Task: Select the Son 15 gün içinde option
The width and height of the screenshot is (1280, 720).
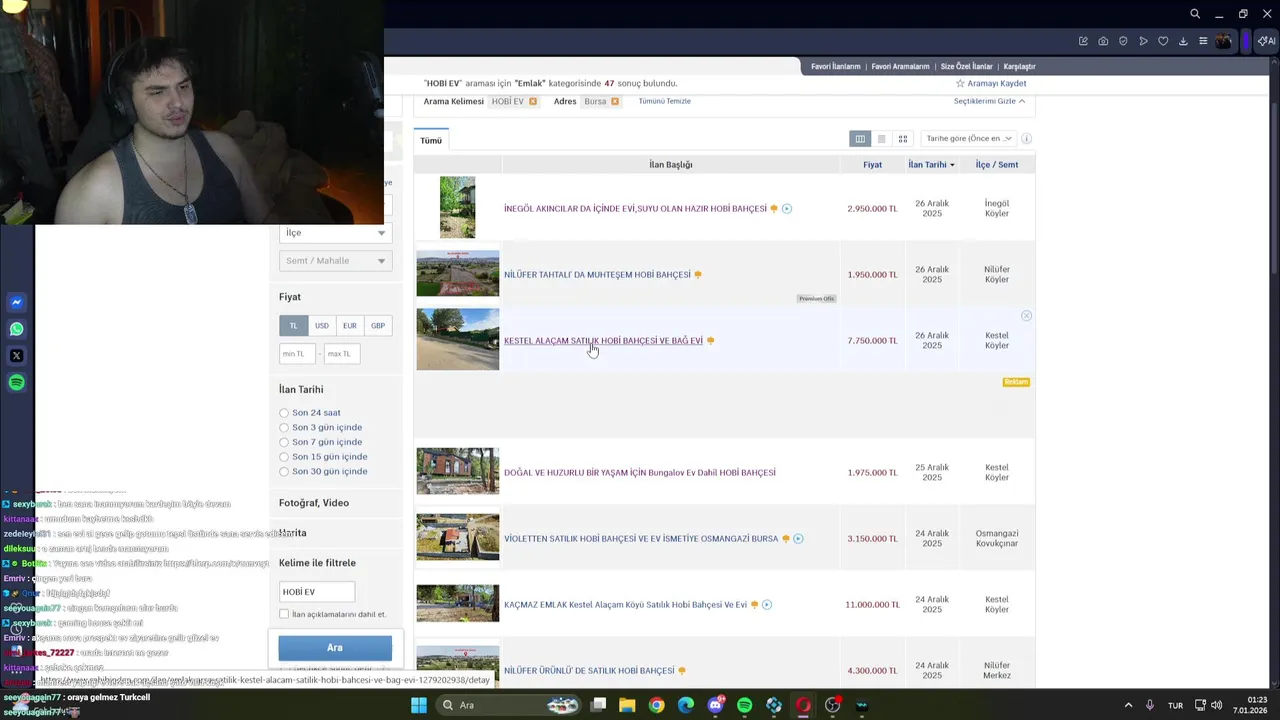Action: pos(284,457)
